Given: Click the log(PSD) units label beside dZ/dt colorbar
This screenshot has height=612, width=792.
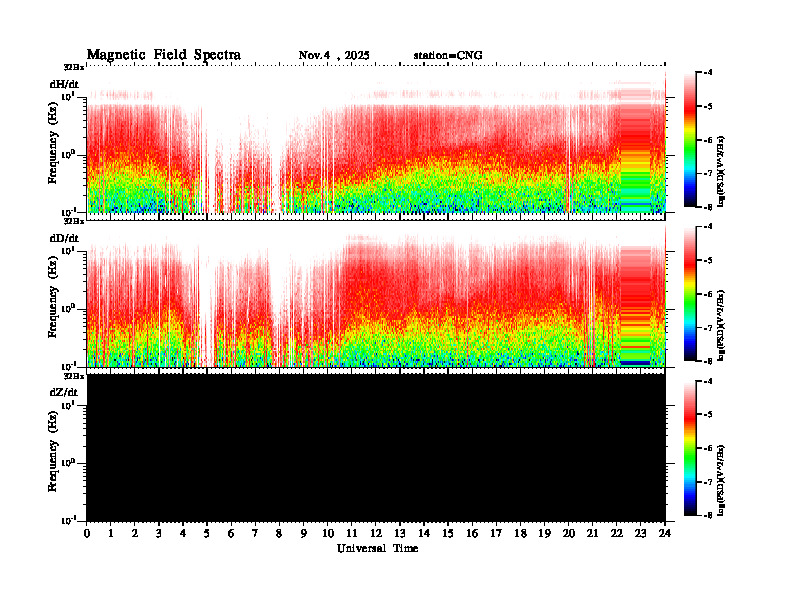Looking at the screenshot, I should (x=723, y=480).
